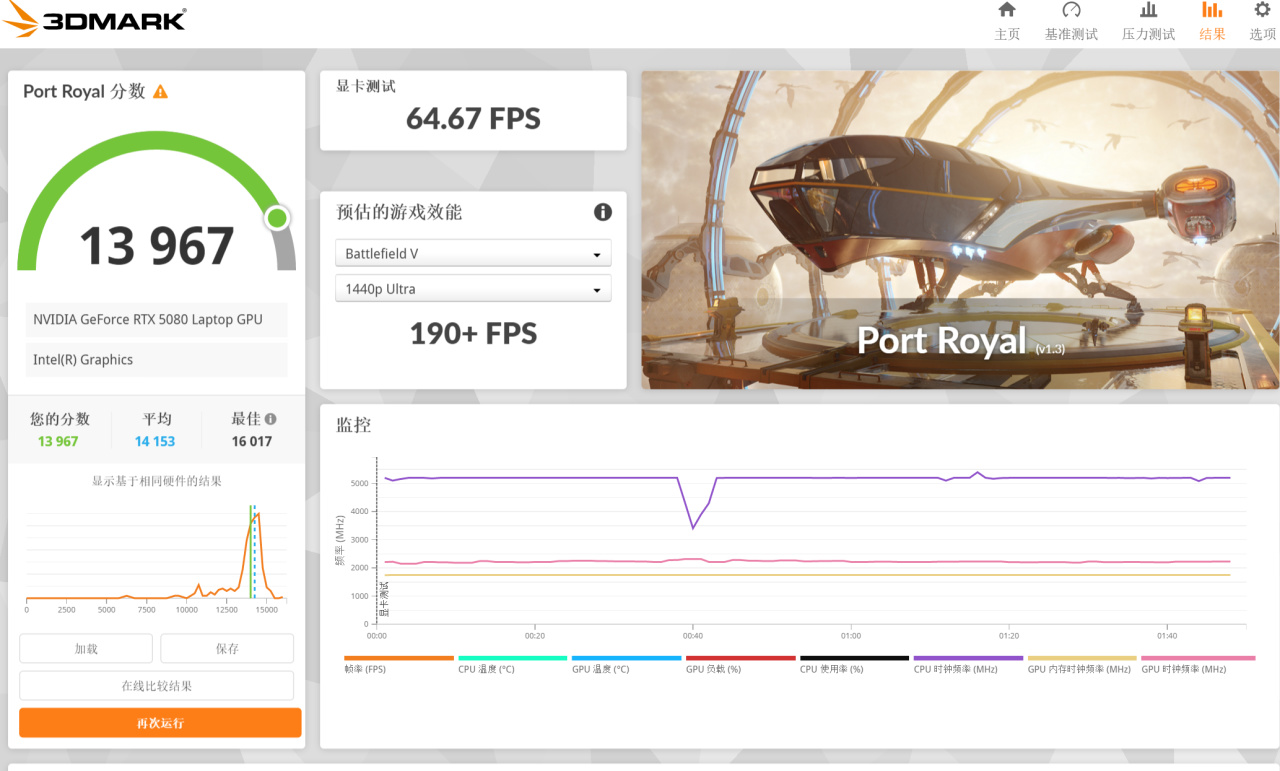Toggle the CPU 温度 (°C) legend series
This screenshot has height=771, width=1280.
[x=513, y=664]
